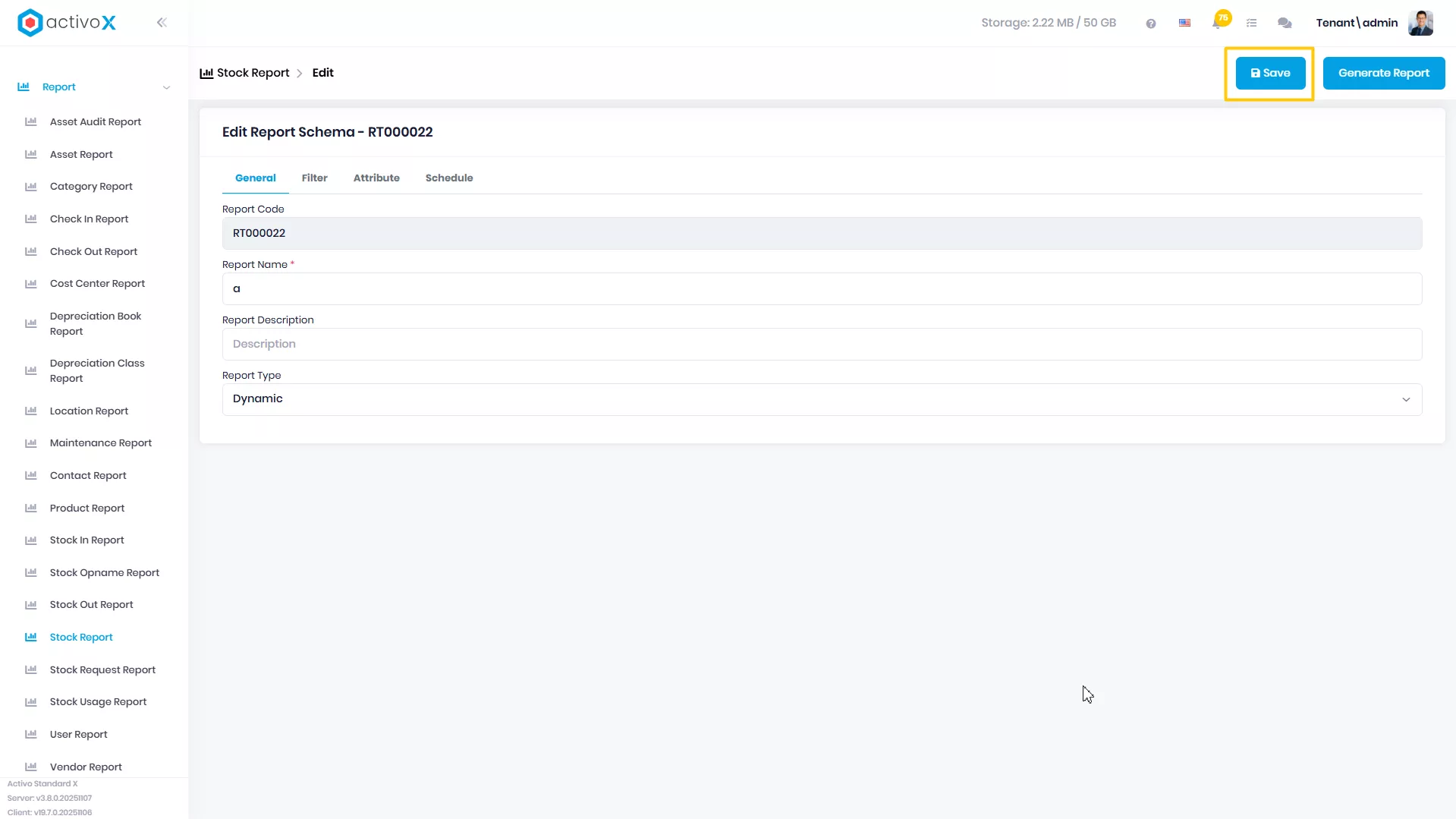Save the report schema
The height and width of the screenshot is (819, 1456).
pos(1270,73)
